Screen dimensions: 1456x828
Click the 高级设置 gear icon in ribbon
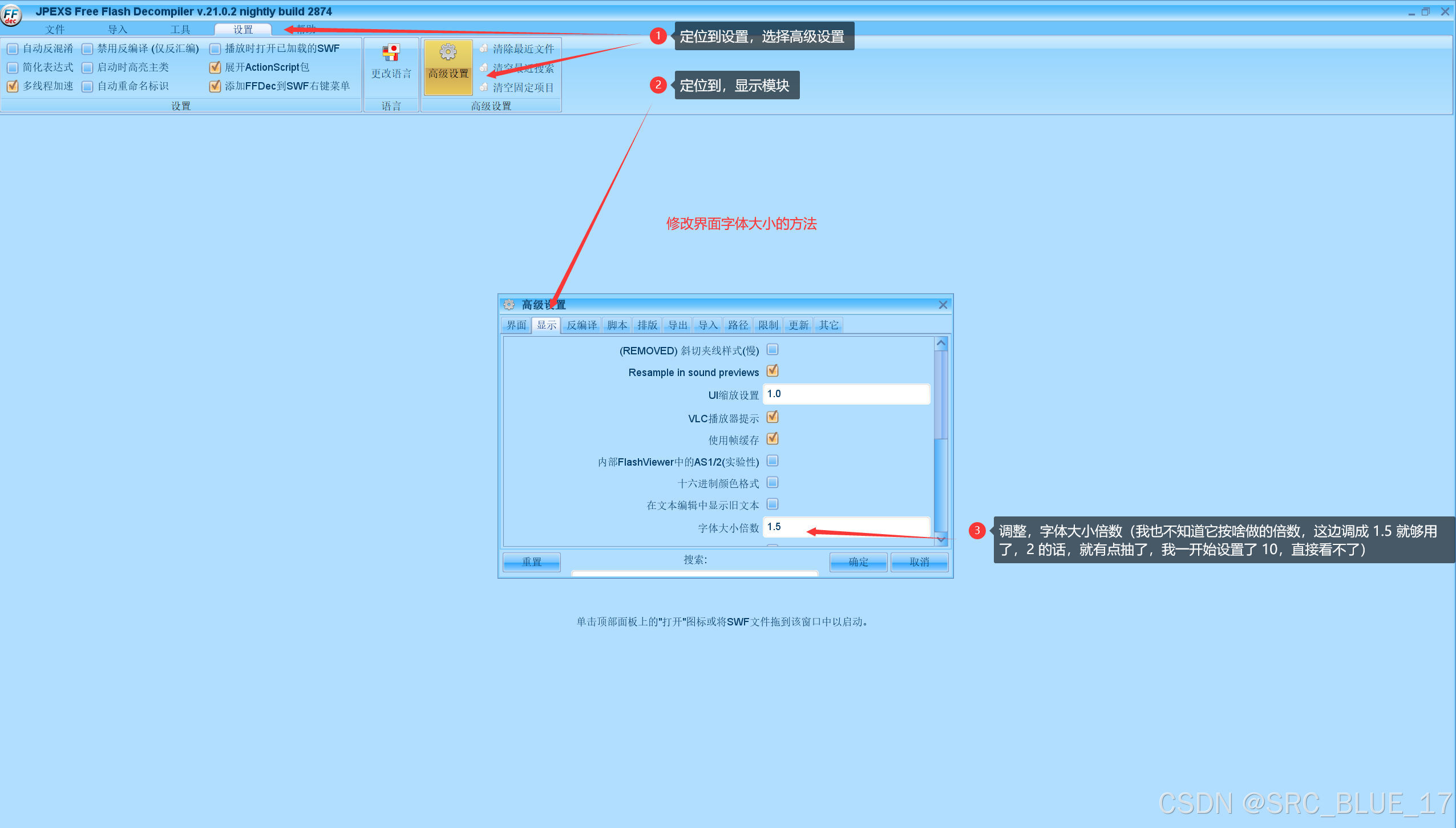tap(448, 52)
